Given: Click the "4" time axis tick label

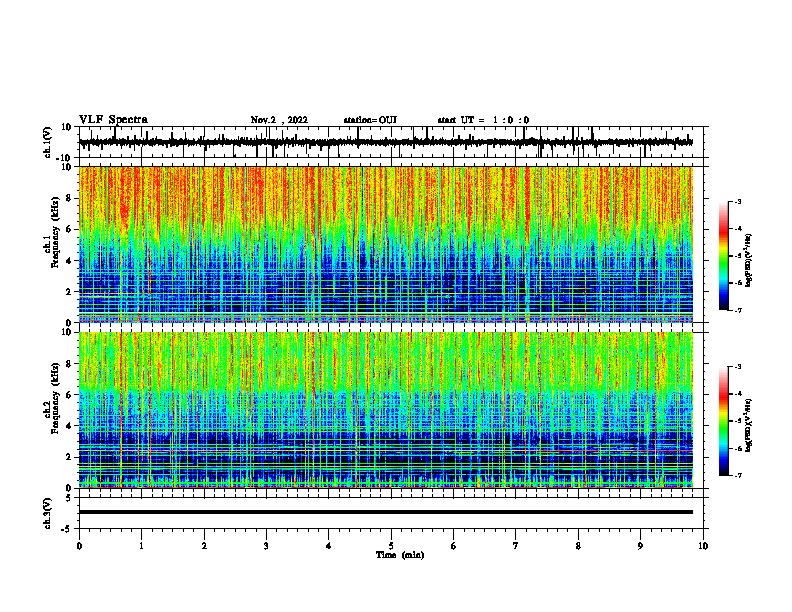Looking at the screenshot, I should click(329, 545).
